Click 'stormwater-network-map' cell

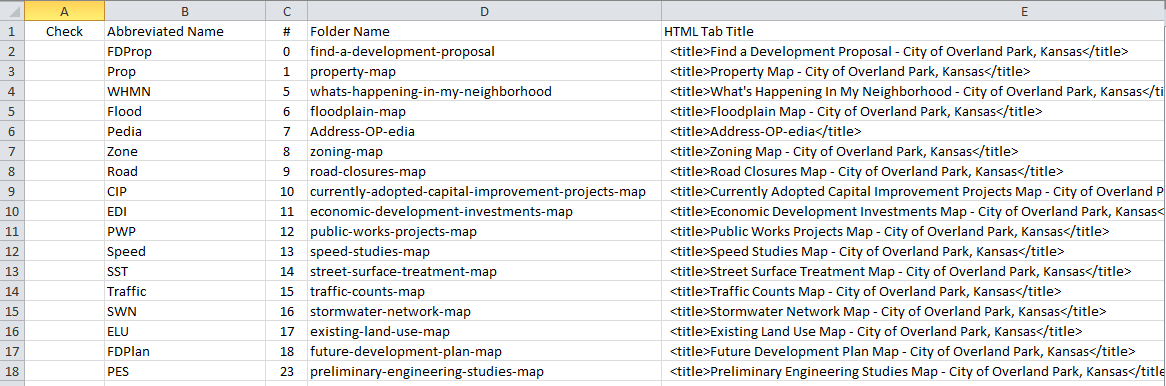pos(484,312)
